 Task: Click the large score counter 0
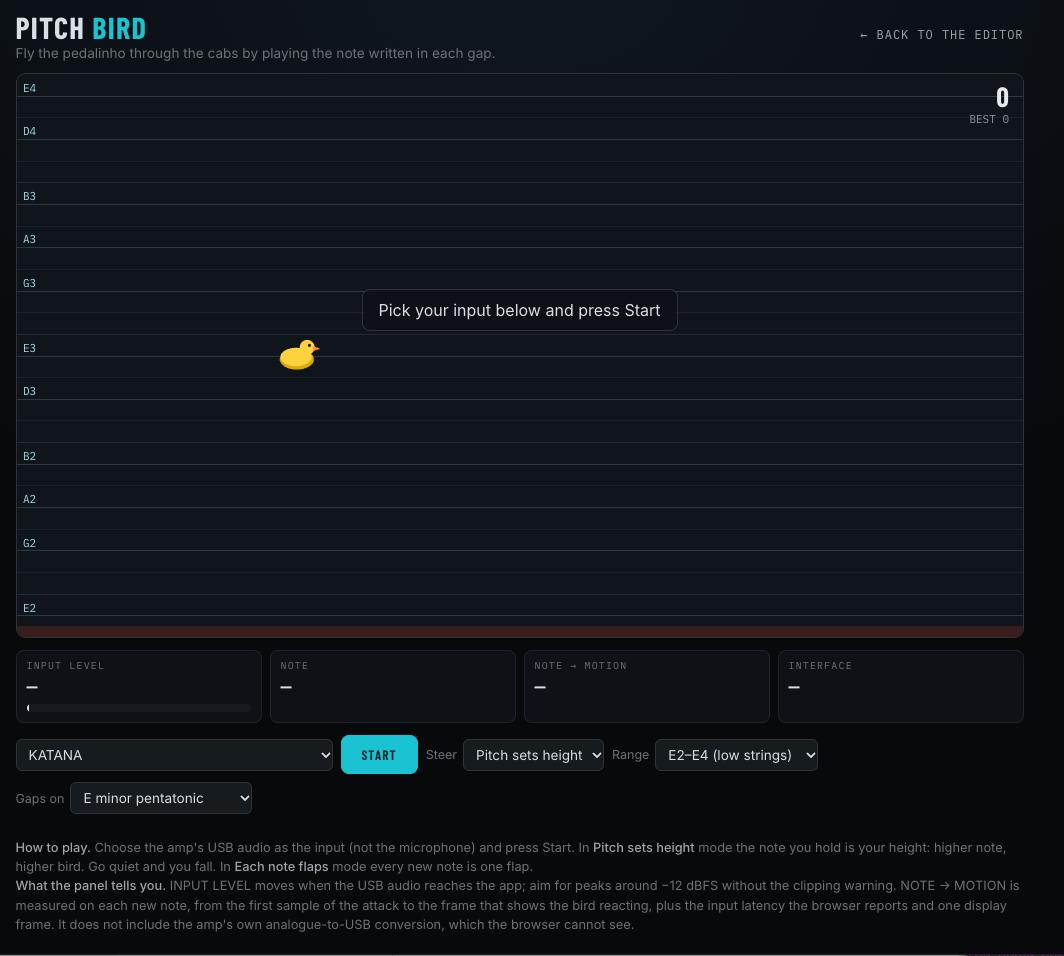coord(1002,98)
